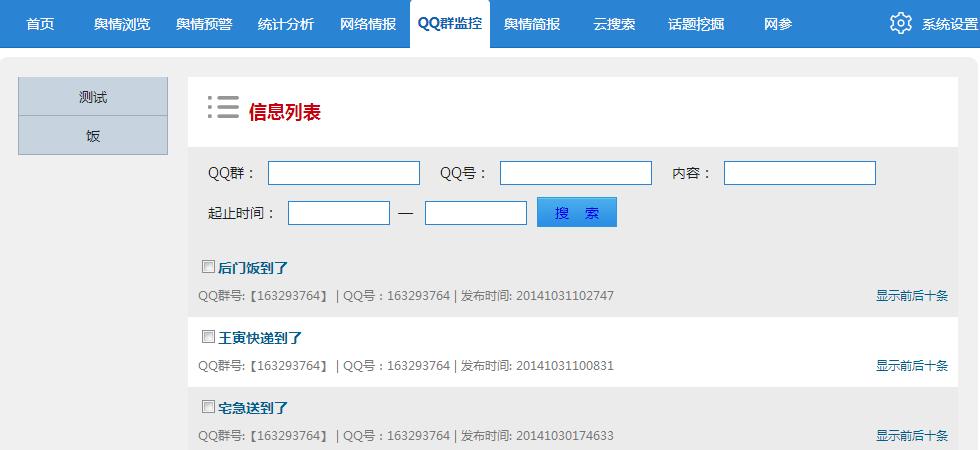Open the 统计分析 tab
980x450 pixels.
(286, 24)
